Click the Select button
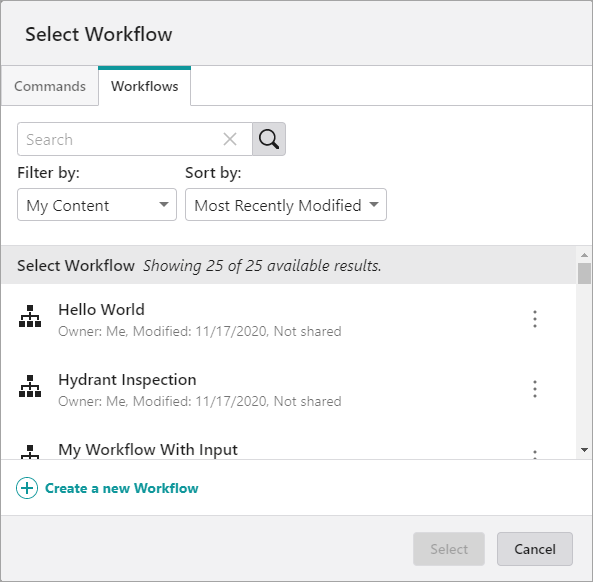This screenshot has height=582, width=593. [449, 549]
